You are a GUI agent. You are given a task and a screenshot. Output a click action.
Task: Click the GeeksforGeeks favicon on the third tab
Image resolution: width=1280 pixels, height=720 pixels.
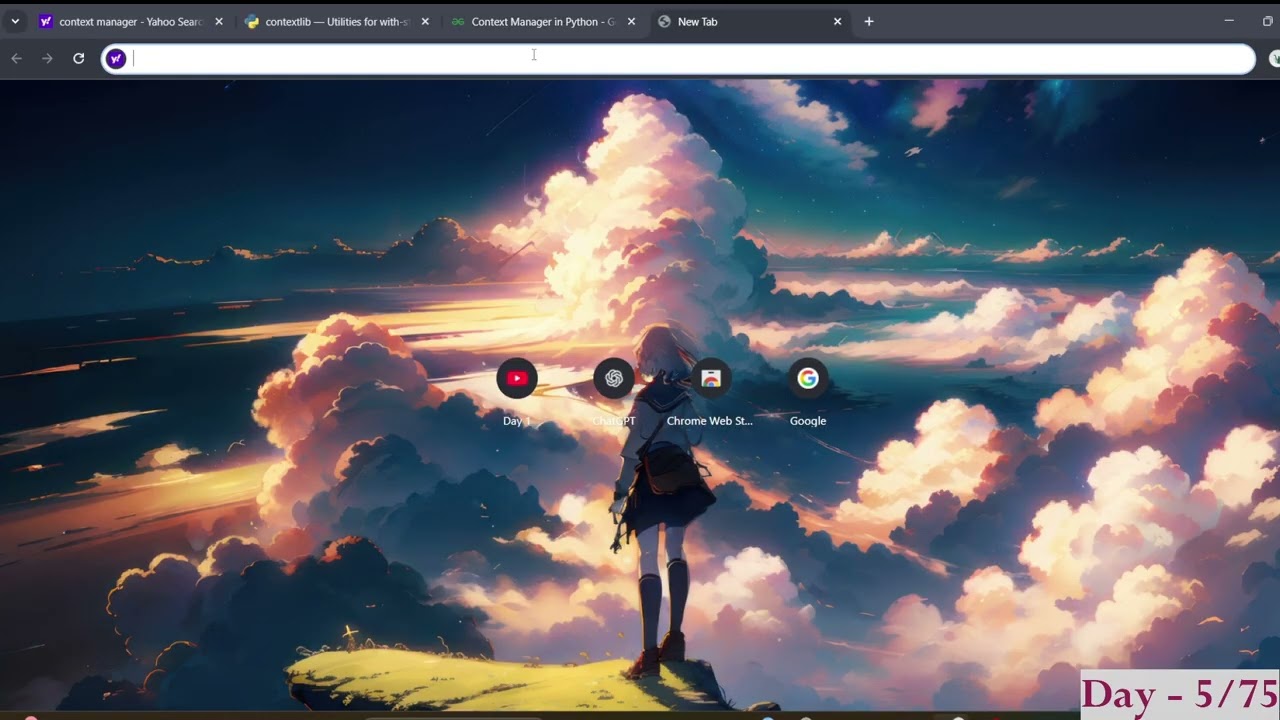(458, 21)
